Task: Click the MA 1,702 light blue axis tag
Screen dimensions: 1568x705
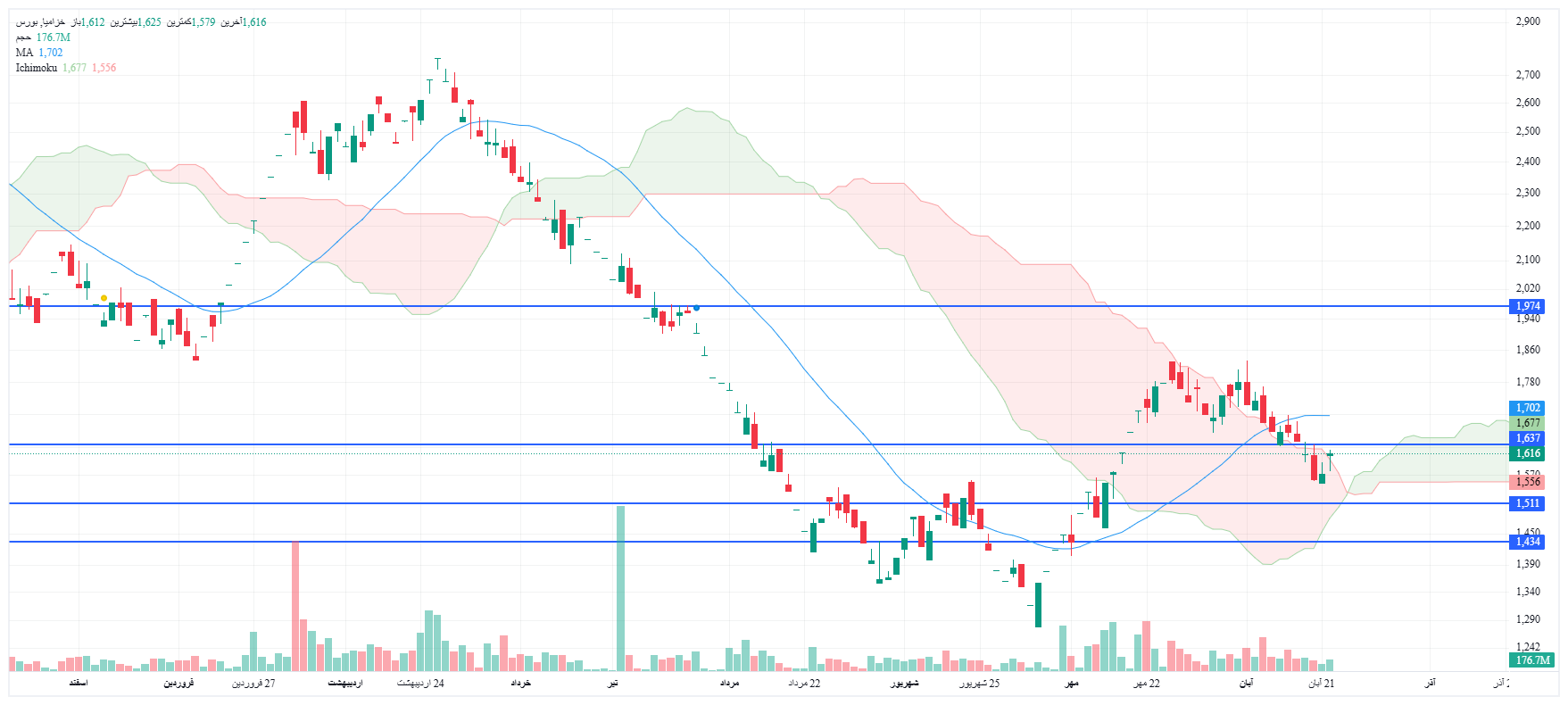Action: point(1528,408)
